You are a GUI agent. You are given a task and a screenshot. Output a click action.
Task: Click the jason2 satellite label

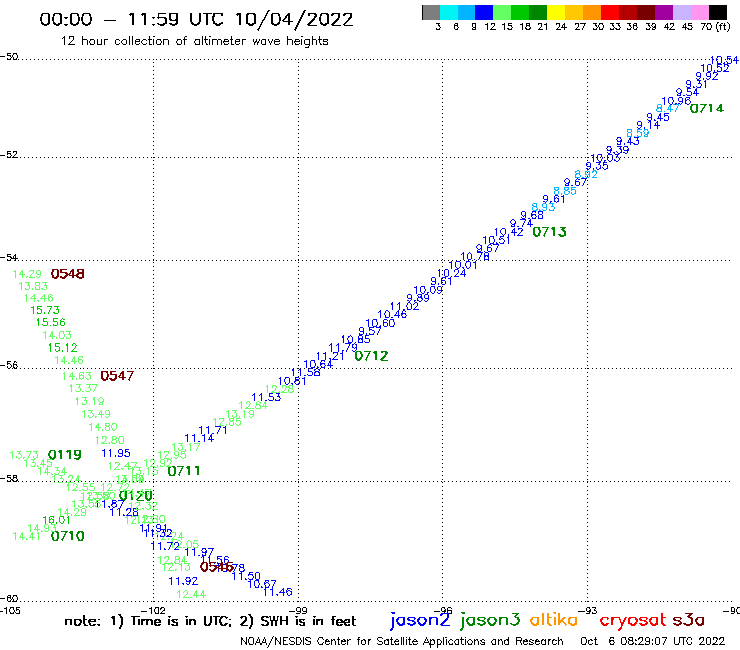click(x=420, y=620)
